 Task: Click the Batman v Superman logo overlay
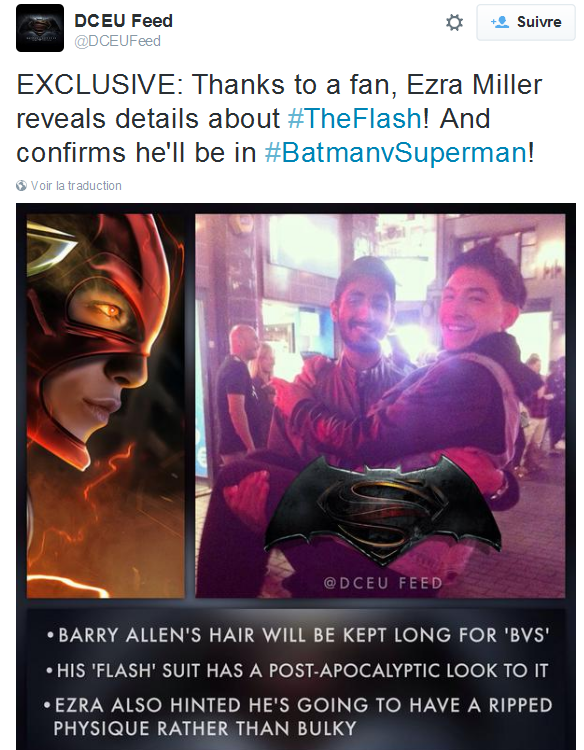pos(383,509)
